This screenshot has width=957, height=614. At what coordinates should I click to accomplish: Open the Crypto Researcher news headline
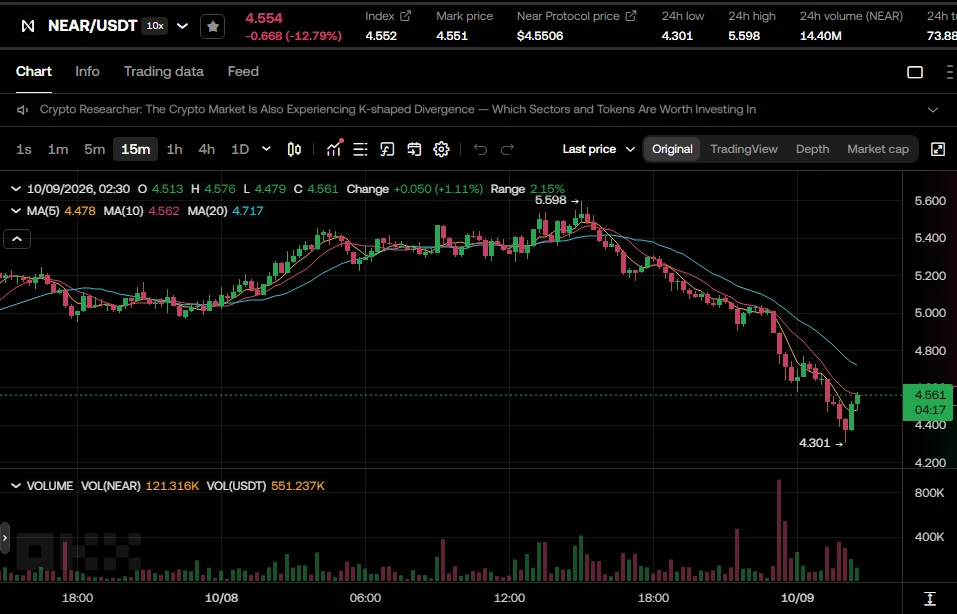click(398, 109)
